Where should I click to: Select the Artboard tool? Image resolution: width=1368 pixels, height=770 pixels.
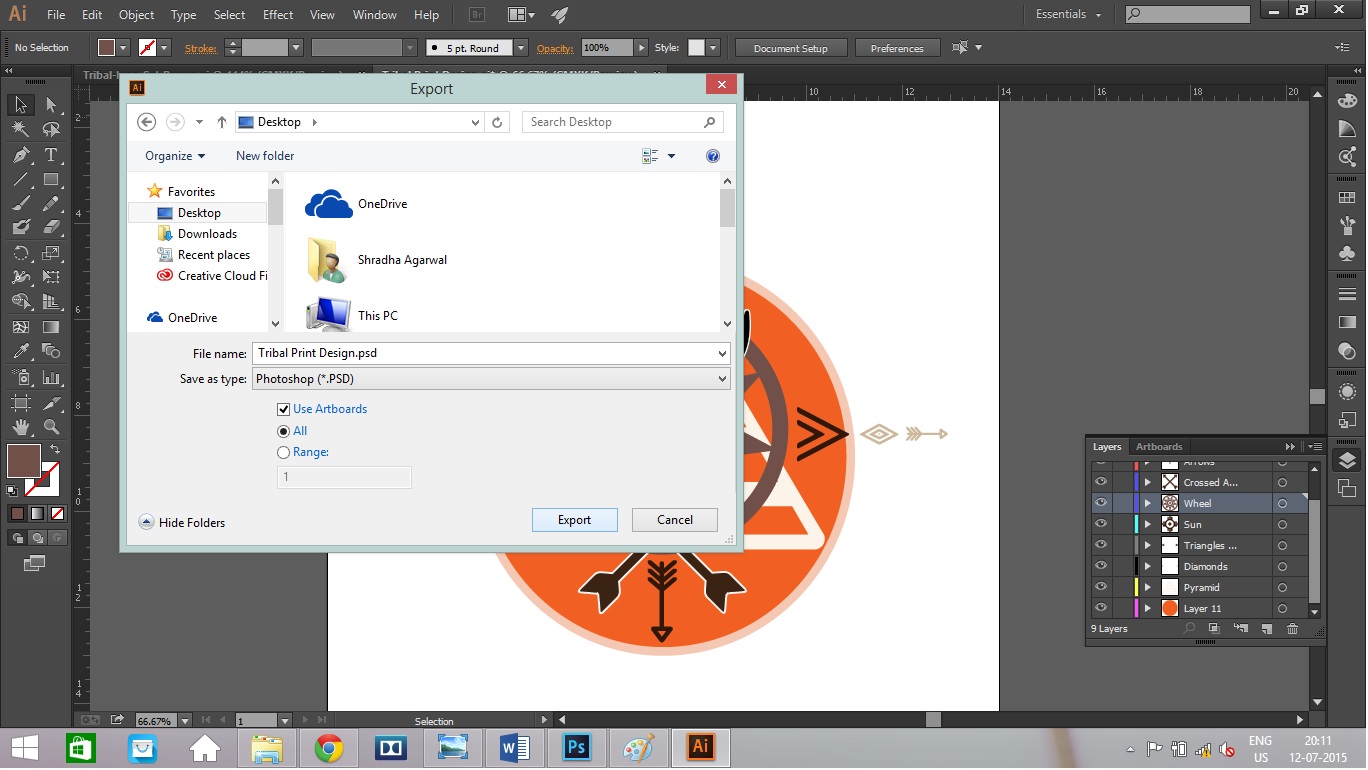point(21,402)
